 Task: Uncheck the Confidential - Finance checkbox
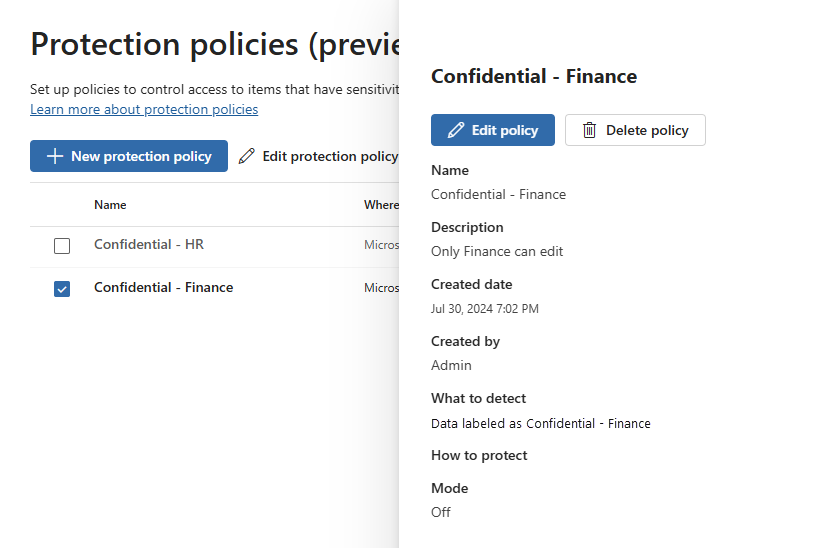pos(62,289)
